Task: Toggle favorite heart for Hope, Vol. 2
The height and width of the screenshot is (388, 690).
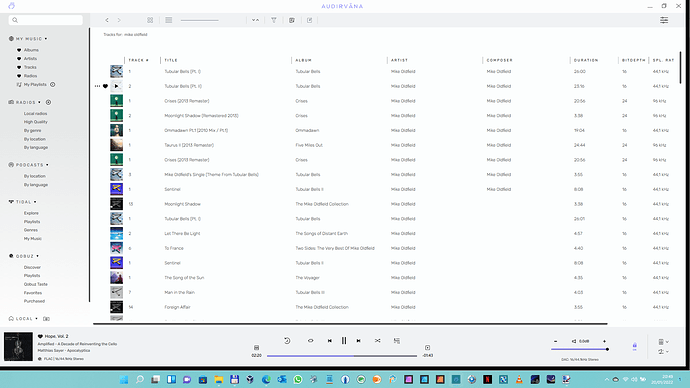Action: pyautogui.click(x=40, y=337)
